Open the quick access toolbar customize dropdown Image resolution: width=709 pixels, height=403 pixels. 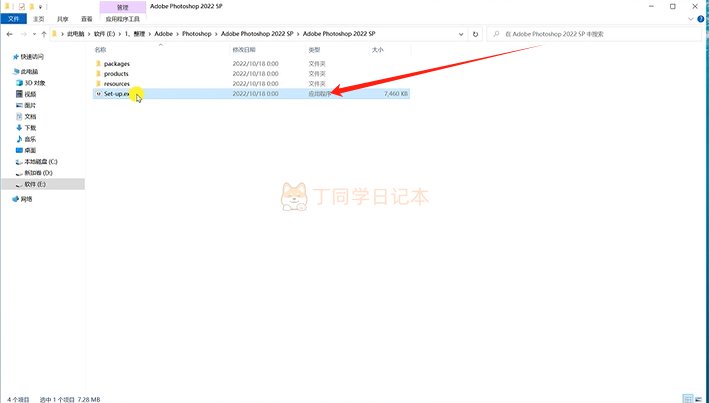pyautogui.click(x=41, y=6)
